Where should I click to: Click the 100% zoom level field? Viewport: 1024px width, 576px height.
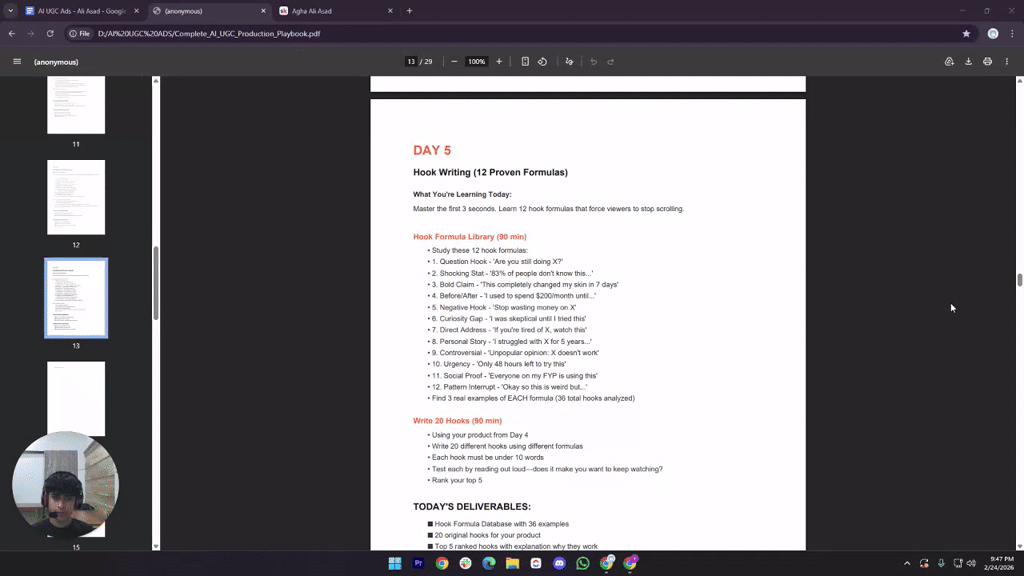tap(477, 61)
